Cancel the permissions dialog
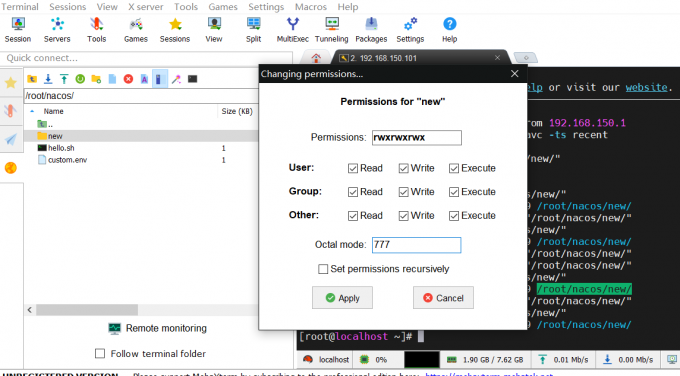 point(443,298)
